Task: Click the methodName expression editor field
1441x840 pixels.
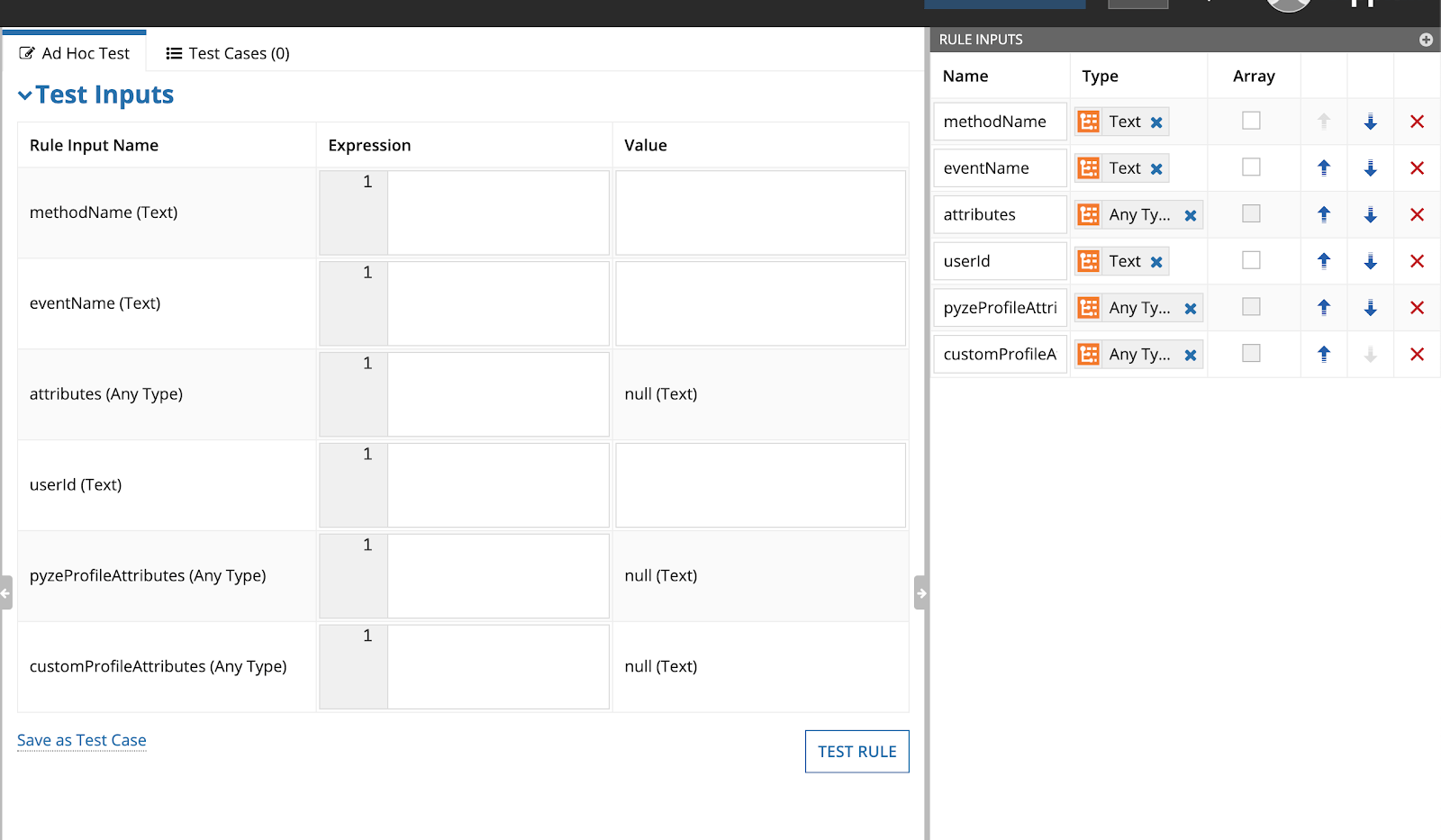Action: [497, 212]
